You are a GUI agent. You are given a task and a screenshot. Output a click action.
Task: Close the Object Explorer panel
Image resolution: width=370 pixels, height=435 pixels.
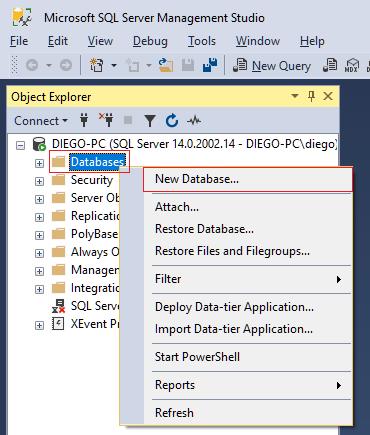[328, 96]
